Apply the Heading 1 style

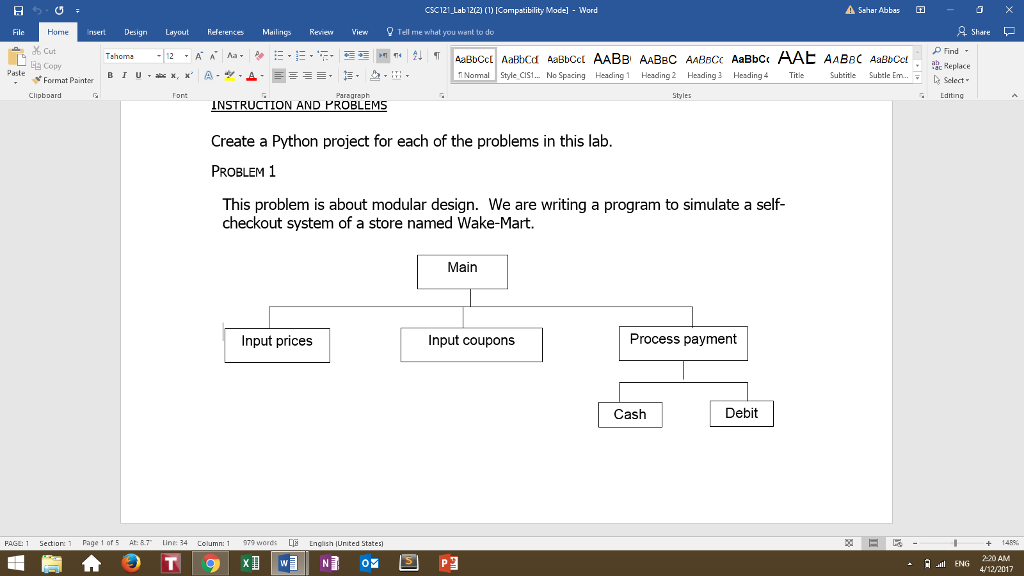[612, 62]
